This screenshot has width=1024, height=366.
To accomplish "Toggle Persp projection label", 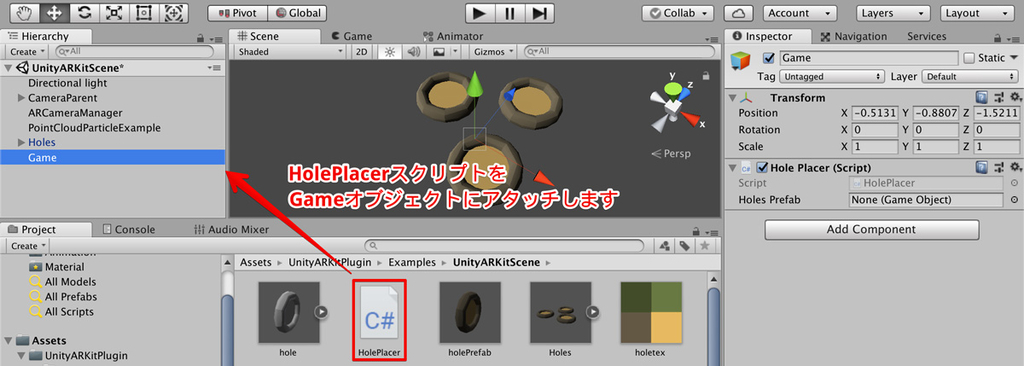I will pyautogui.click(x=671, y=154).
